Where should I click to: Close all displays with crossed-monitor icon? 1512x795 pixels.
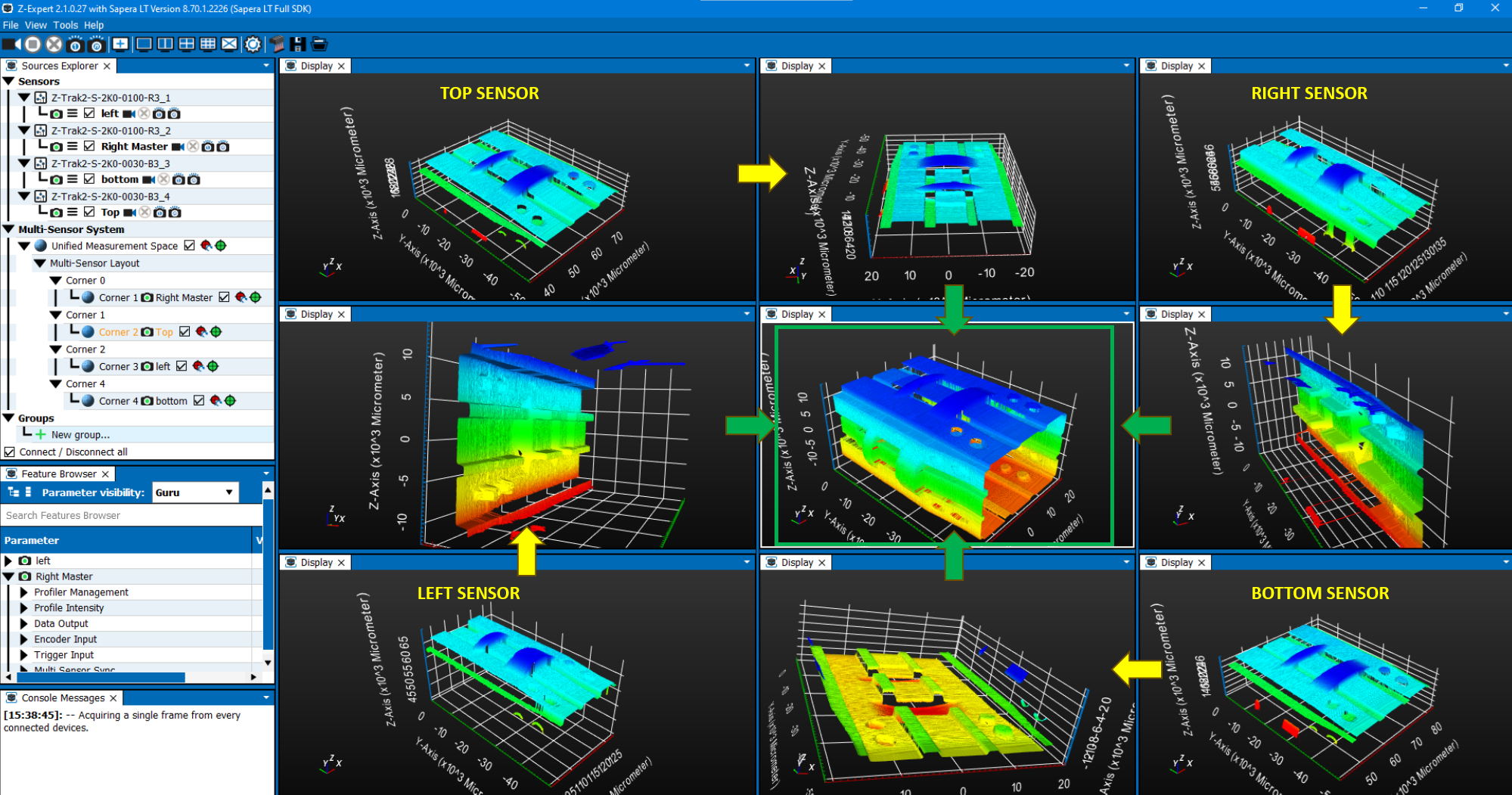coord(229,44)
